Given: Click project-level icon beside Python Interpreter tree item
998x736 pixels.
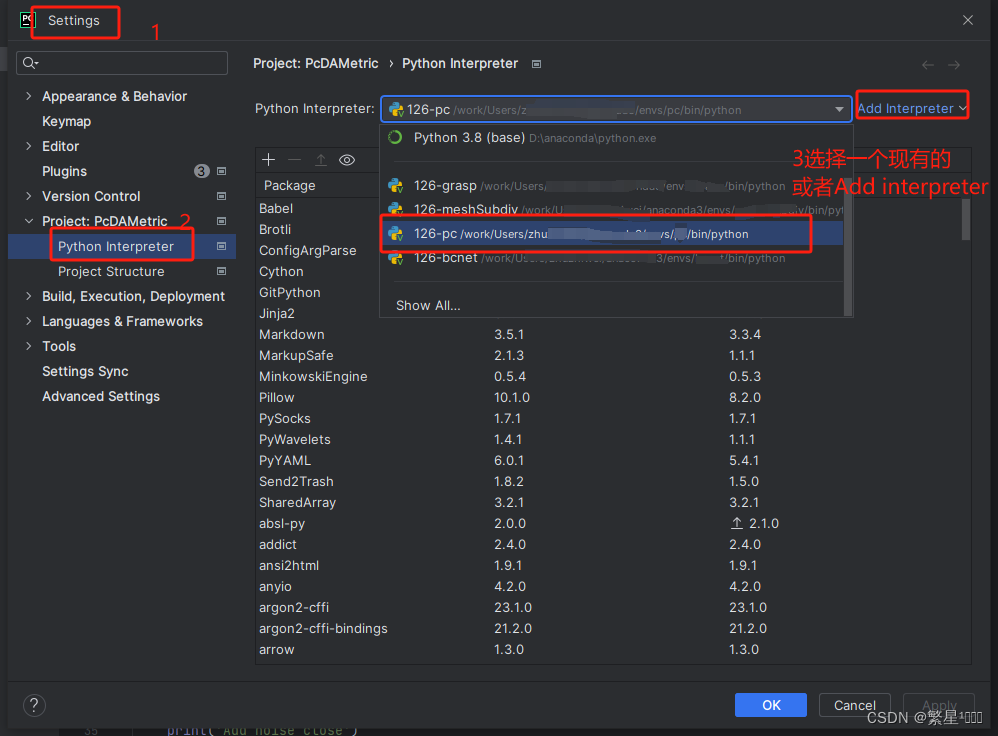Looking at the screenshot, I should coord(221,246).
